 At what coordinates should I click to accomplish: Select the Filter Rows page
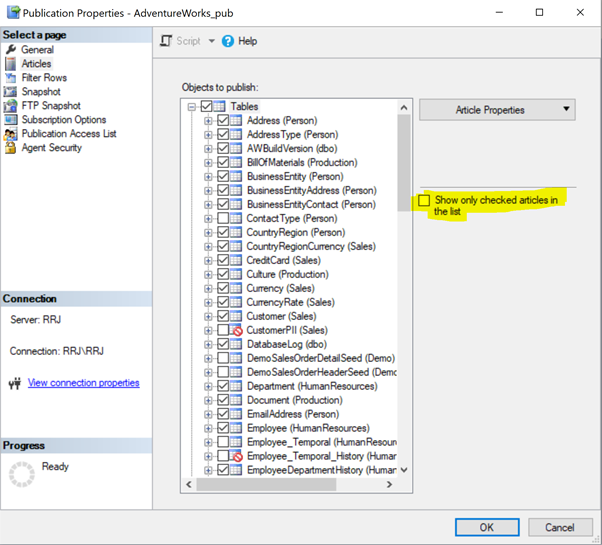[x=44, y=78]
